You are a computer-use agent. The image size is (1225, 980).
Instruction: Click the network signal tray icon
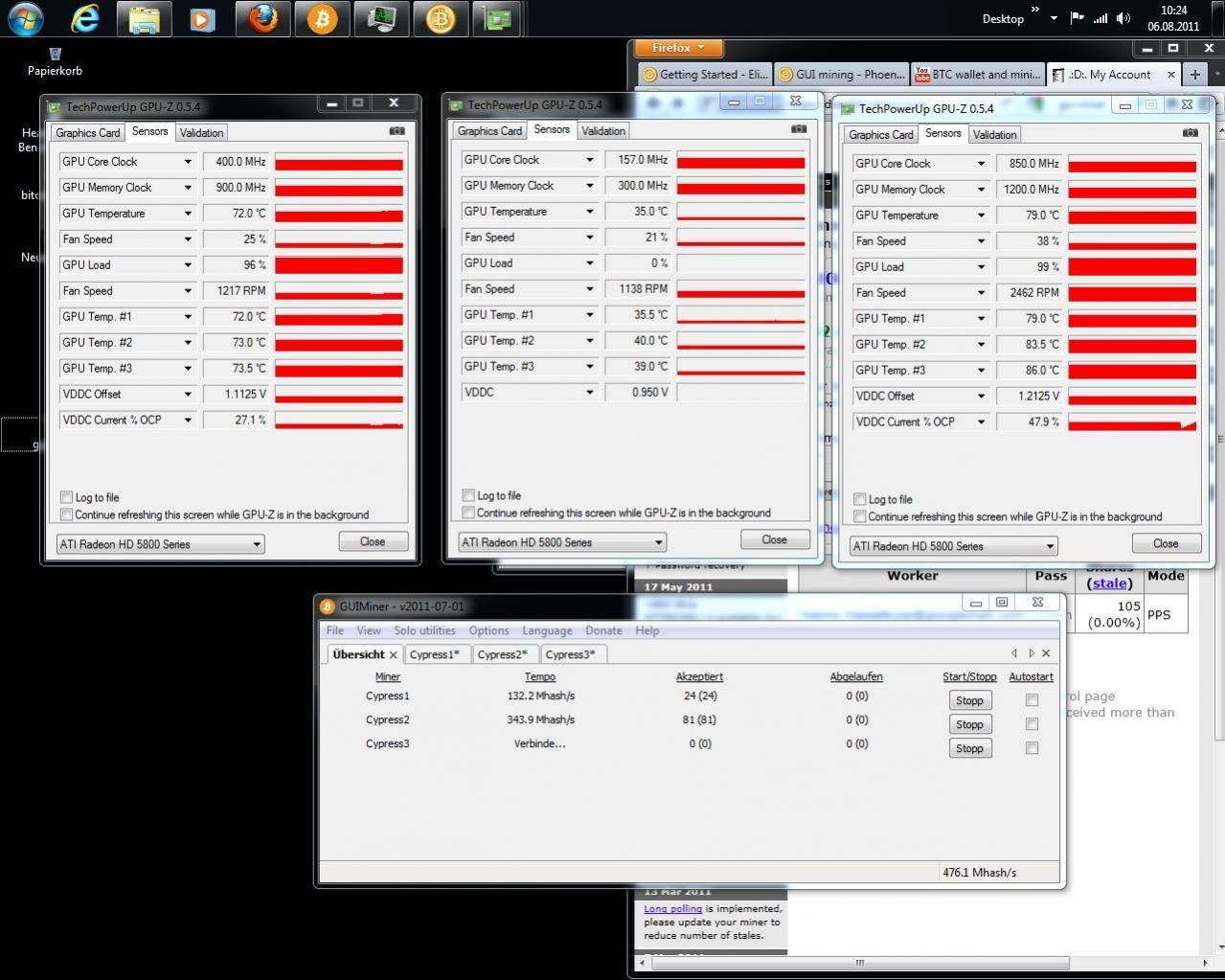tap(1100, 18)
